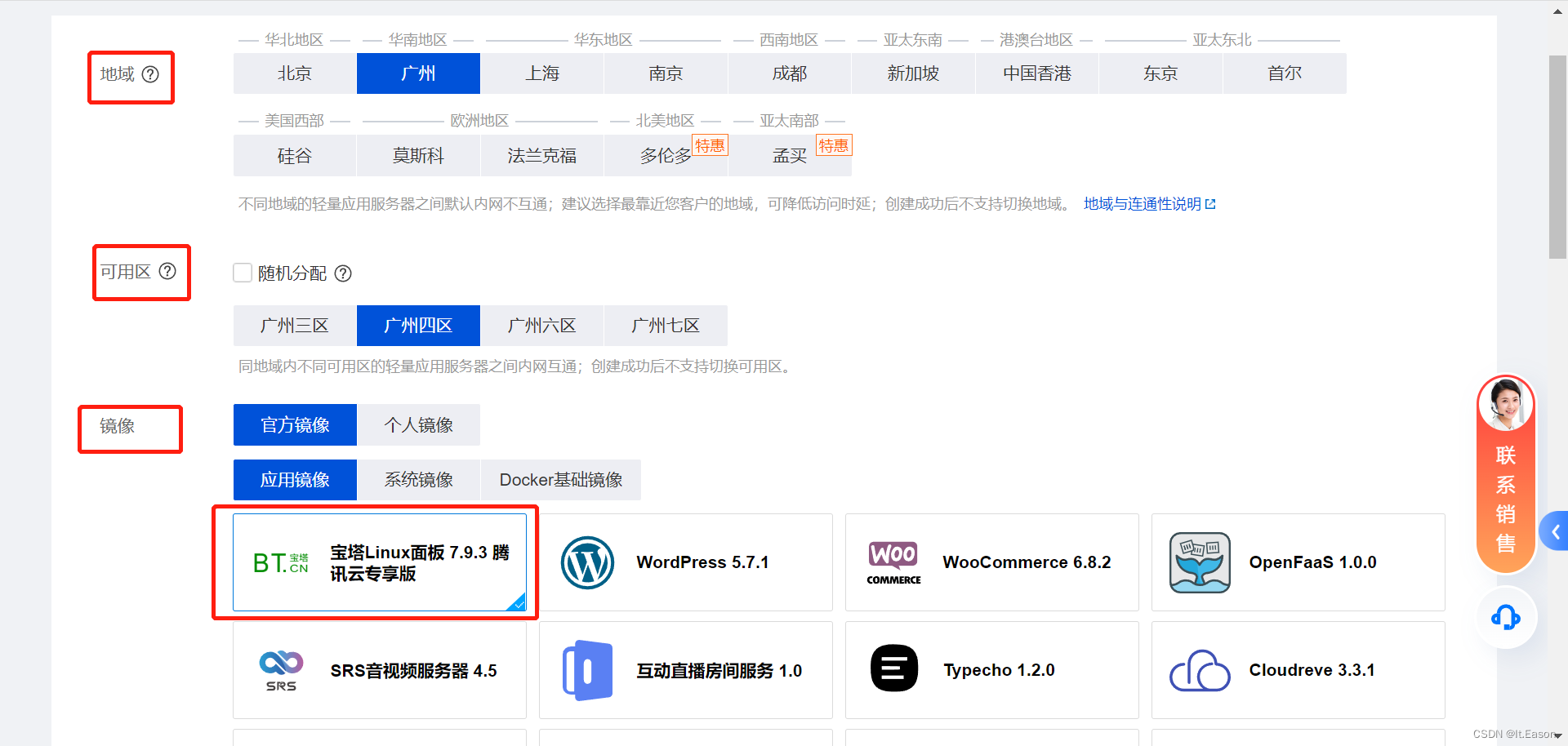Click the scrollbar up arrow
The image size is (1568, 746).
click(x=1558, y=11)
